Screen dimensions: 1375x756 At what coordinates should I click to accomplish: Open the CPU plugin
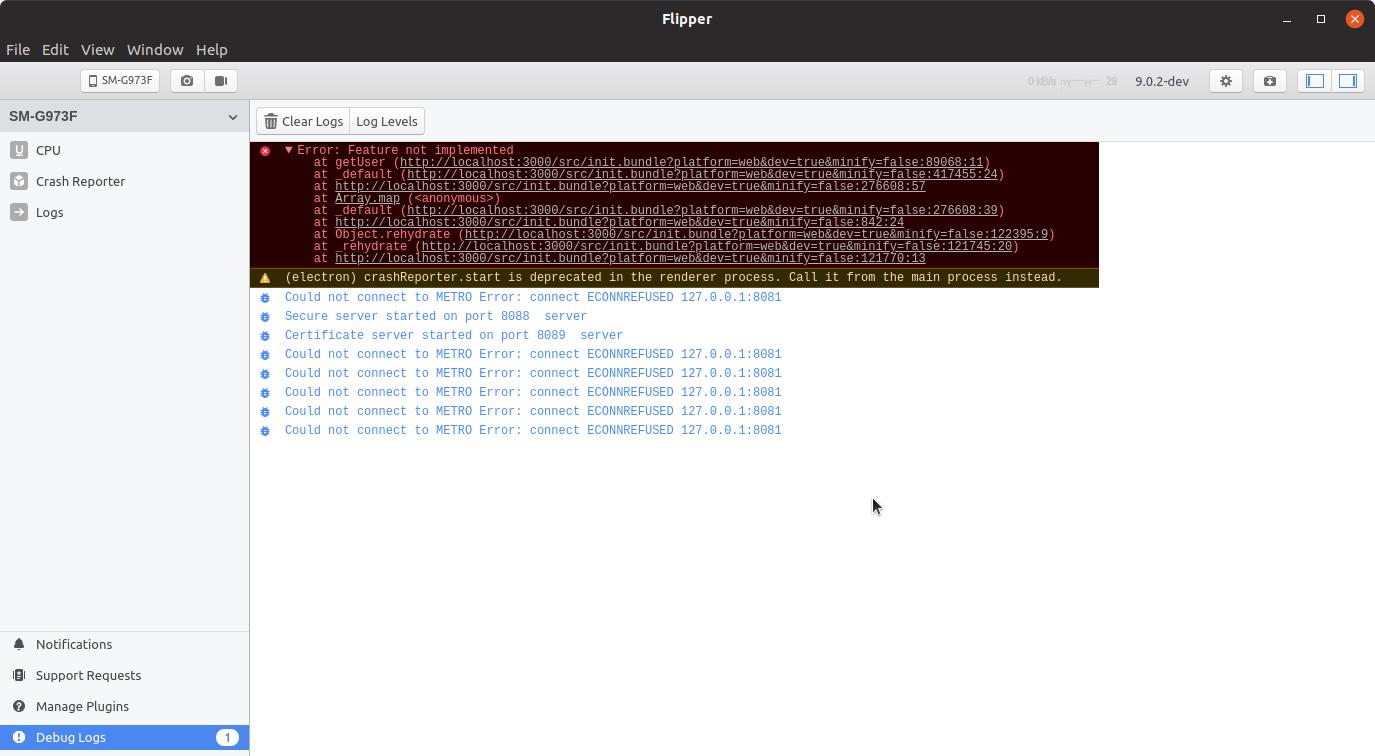[47, 150]
